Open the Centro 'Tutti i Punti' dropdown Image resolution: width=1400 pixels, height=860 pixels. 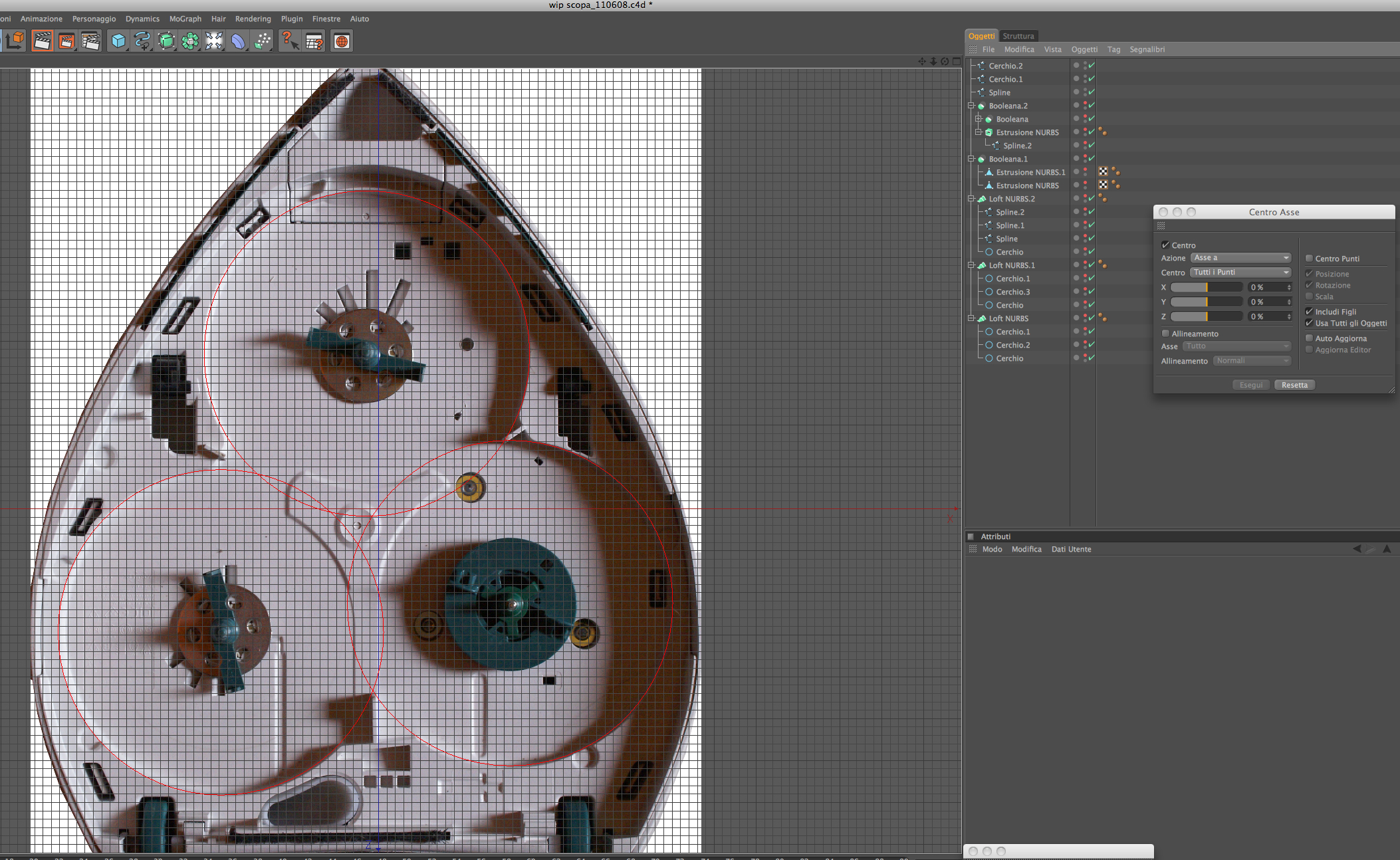[1240, 272]
